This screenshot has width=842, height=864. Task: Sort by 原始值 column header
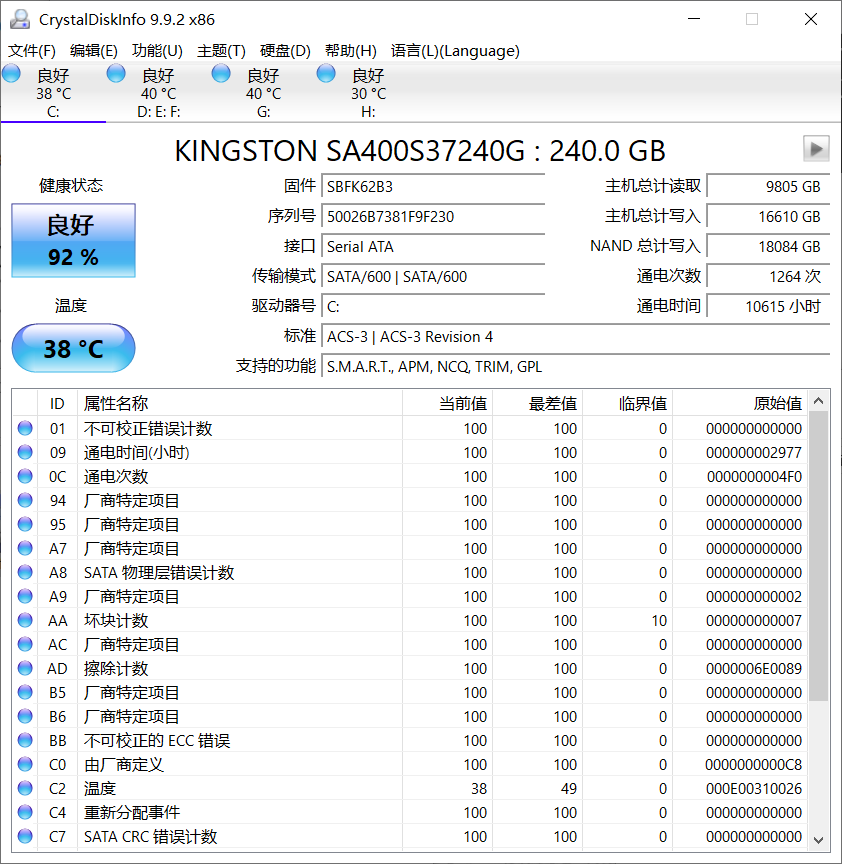click(740, 403)
